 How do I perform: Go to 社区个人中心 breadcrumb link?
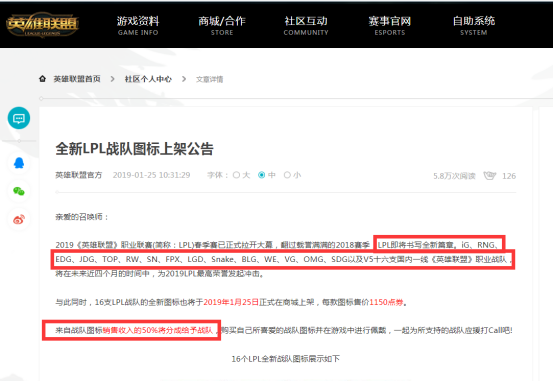click(x=148, y=79)
